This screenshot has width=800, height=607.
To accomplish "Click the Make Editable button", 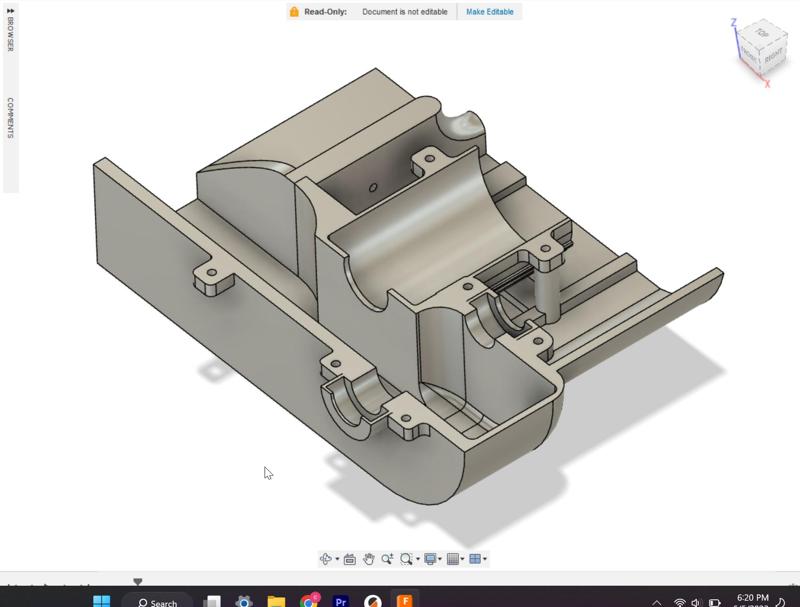I will (x=489, y=12).
